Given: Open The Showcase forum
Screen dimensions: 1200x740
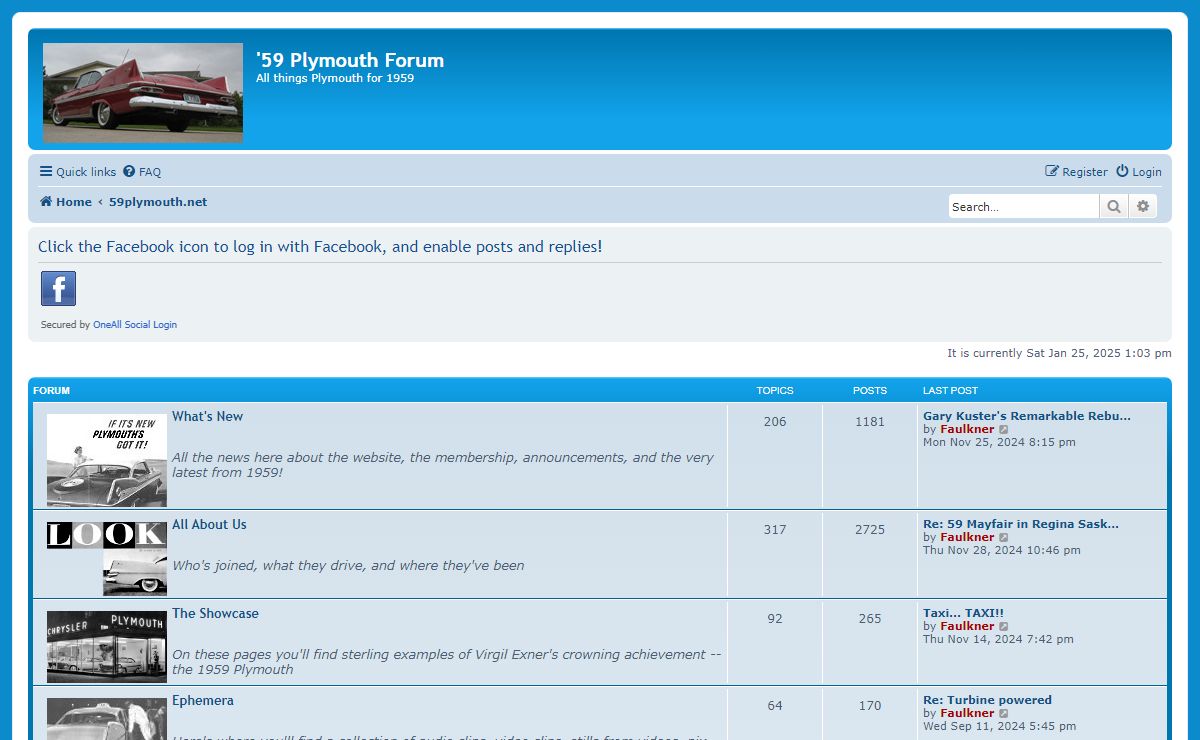Looking at the screenshot, I should pyautogui.click(x=215, y=614).
